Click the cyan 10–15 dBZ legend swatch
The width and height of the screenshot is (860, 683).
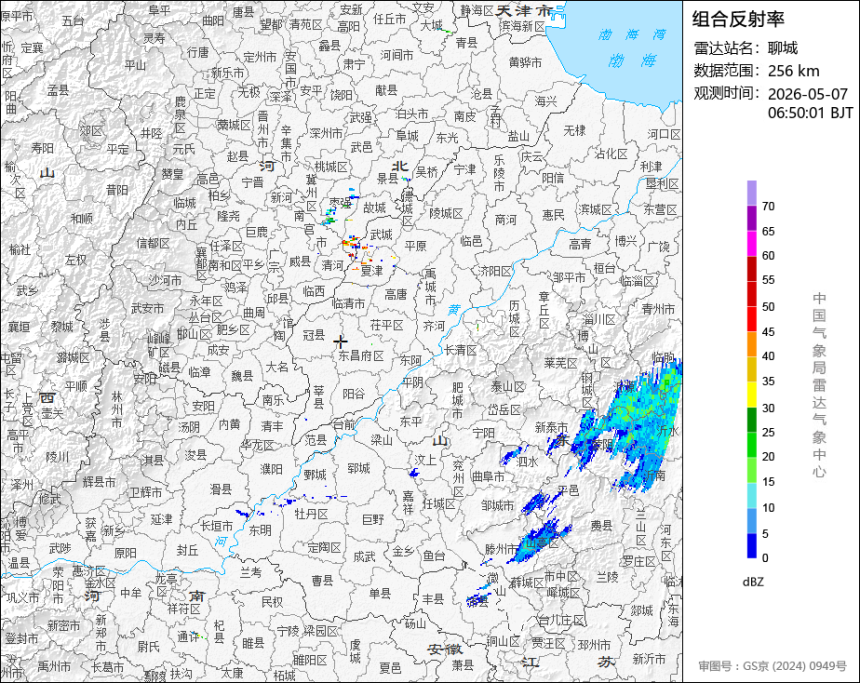(x=751, y=495)
